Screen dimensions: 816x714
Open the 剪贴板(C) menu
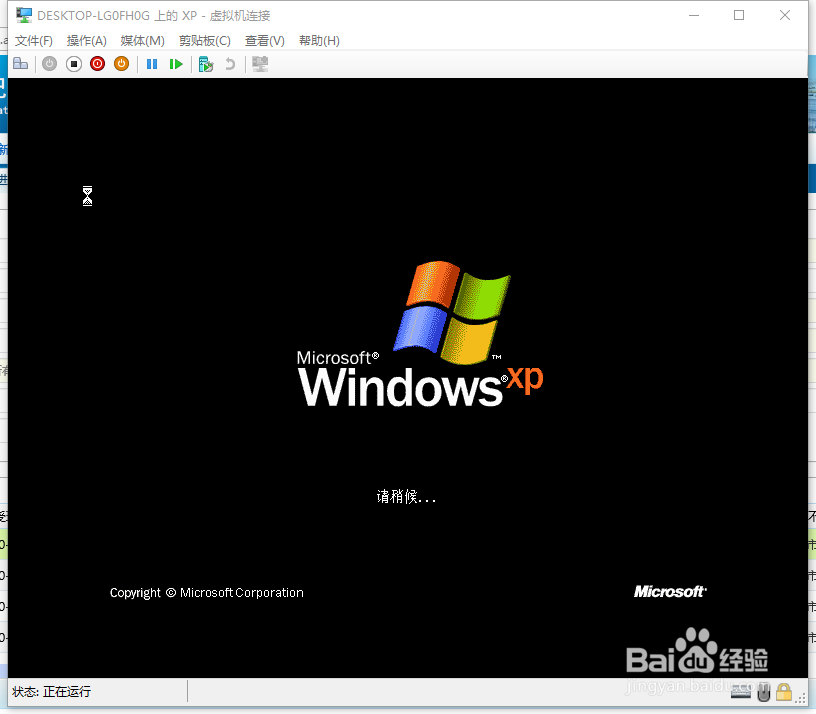pyautogui.click(x=205, y=41)
